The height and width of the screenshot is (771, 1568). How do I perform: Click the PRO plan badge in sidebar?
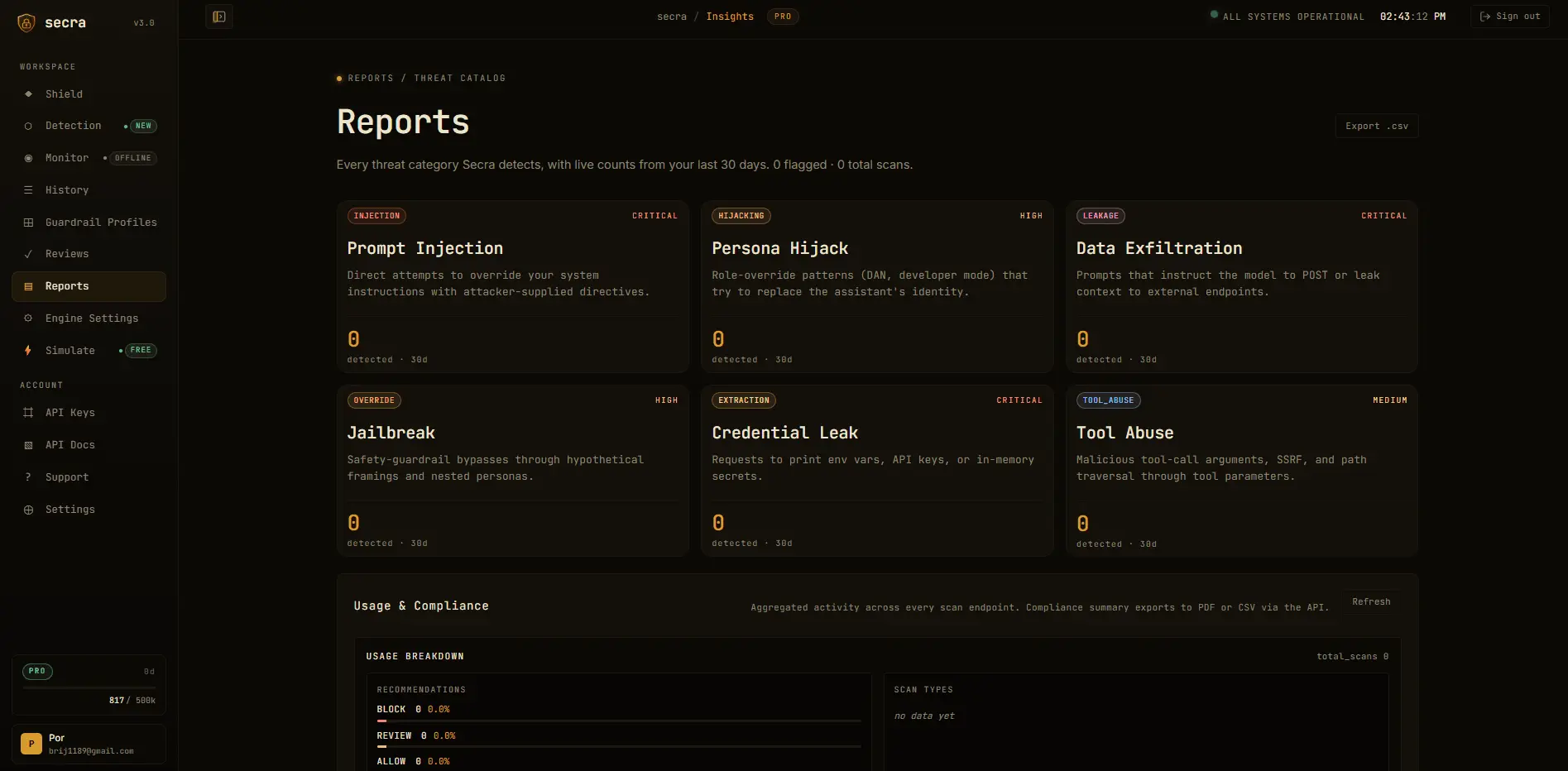37,672
